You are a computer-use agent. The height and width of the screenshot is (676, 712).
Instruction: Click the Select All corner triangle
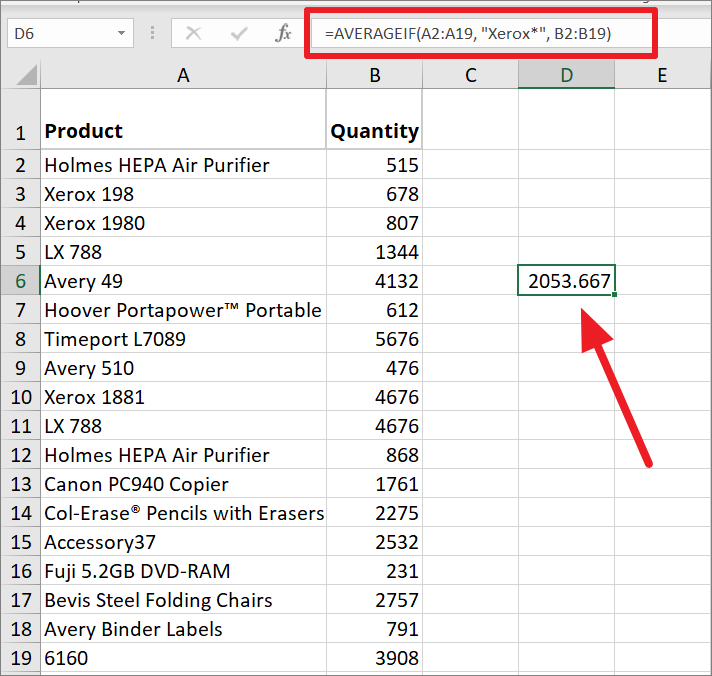26,75
